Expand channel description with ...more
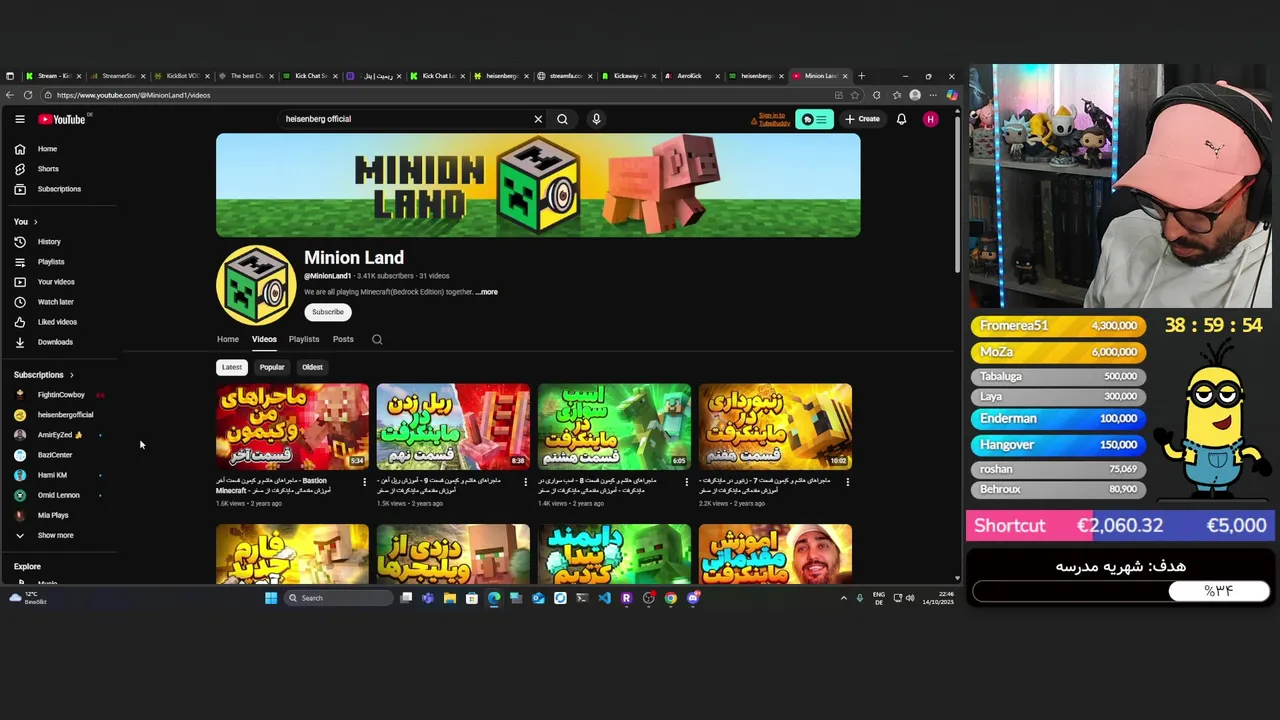Viewport: 1280px width, 720px height. (x=486, y=292)
